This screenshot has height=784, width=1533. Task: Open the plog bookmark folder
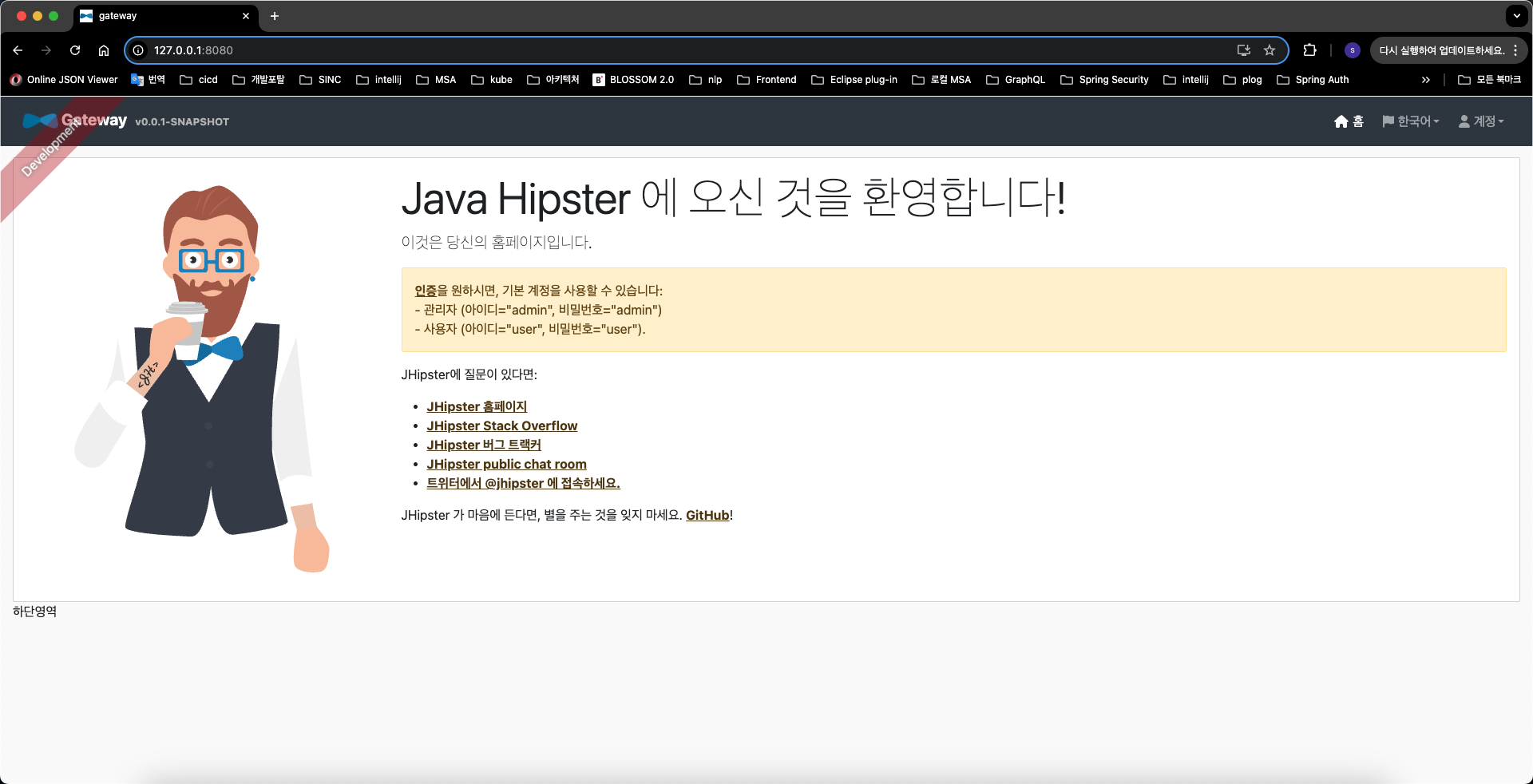pos(1242,80)
